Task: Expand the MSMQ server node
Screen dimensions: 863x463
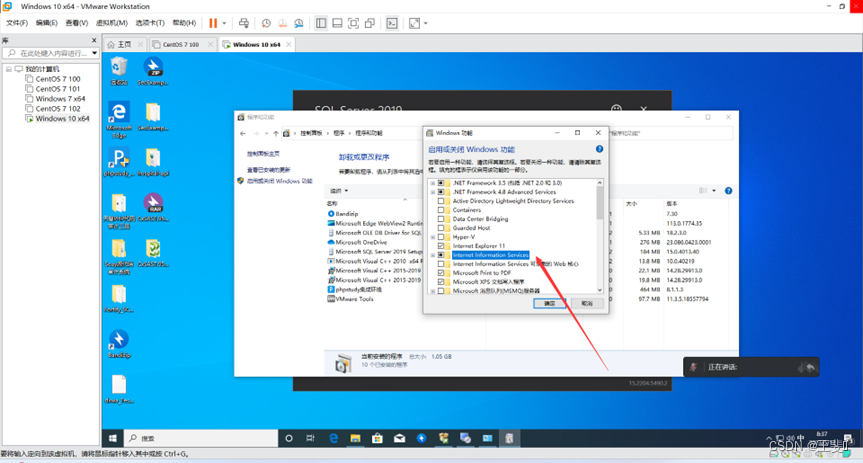Action: [x=433, y=291]
